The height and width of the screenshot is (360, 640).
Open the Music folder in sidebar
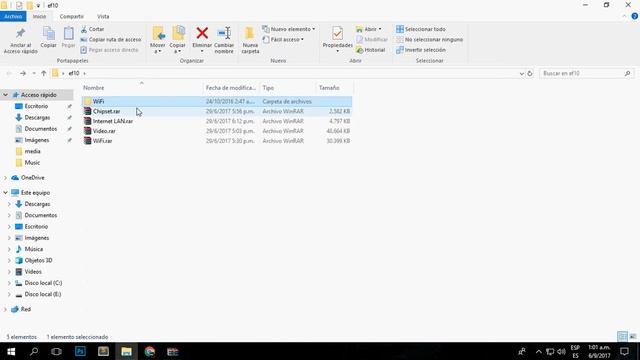32,162
